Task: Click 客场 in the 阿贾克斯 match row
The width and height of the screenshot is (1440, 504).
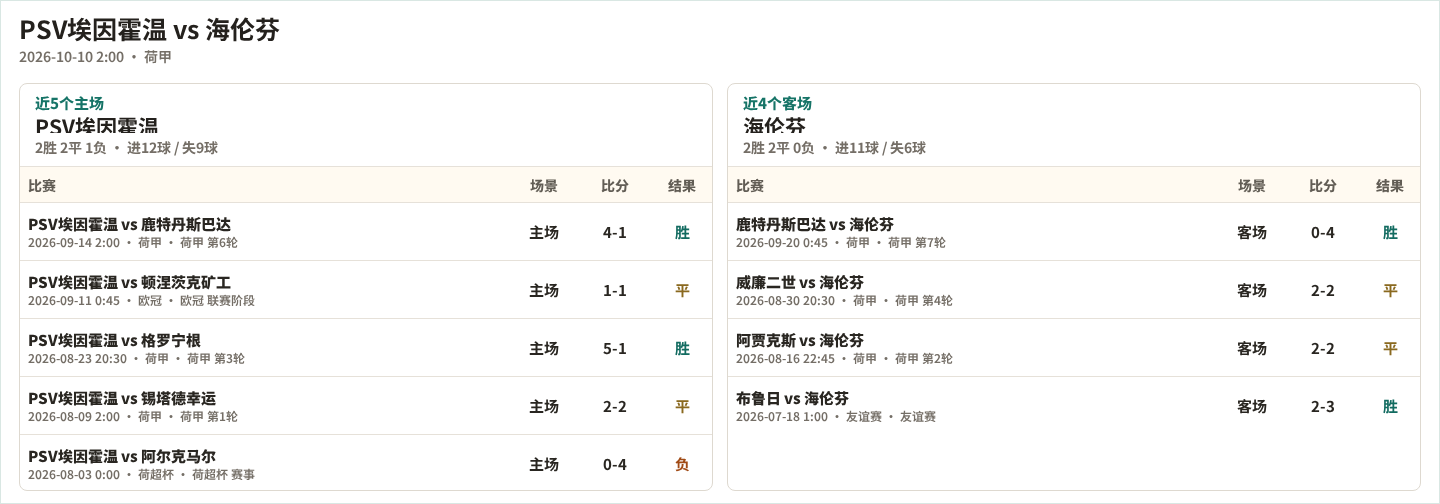Action: pyautogui.click(x=1252, y=349)
